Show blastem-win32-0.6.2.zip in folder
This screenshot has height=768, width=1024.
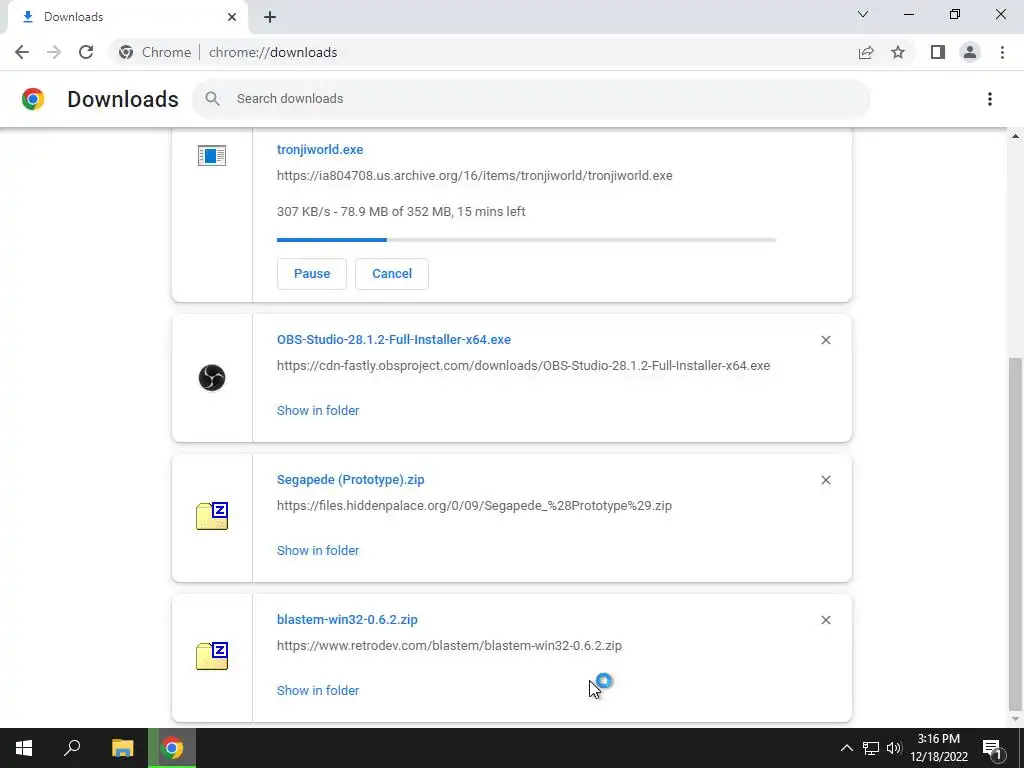pos(318,690)
